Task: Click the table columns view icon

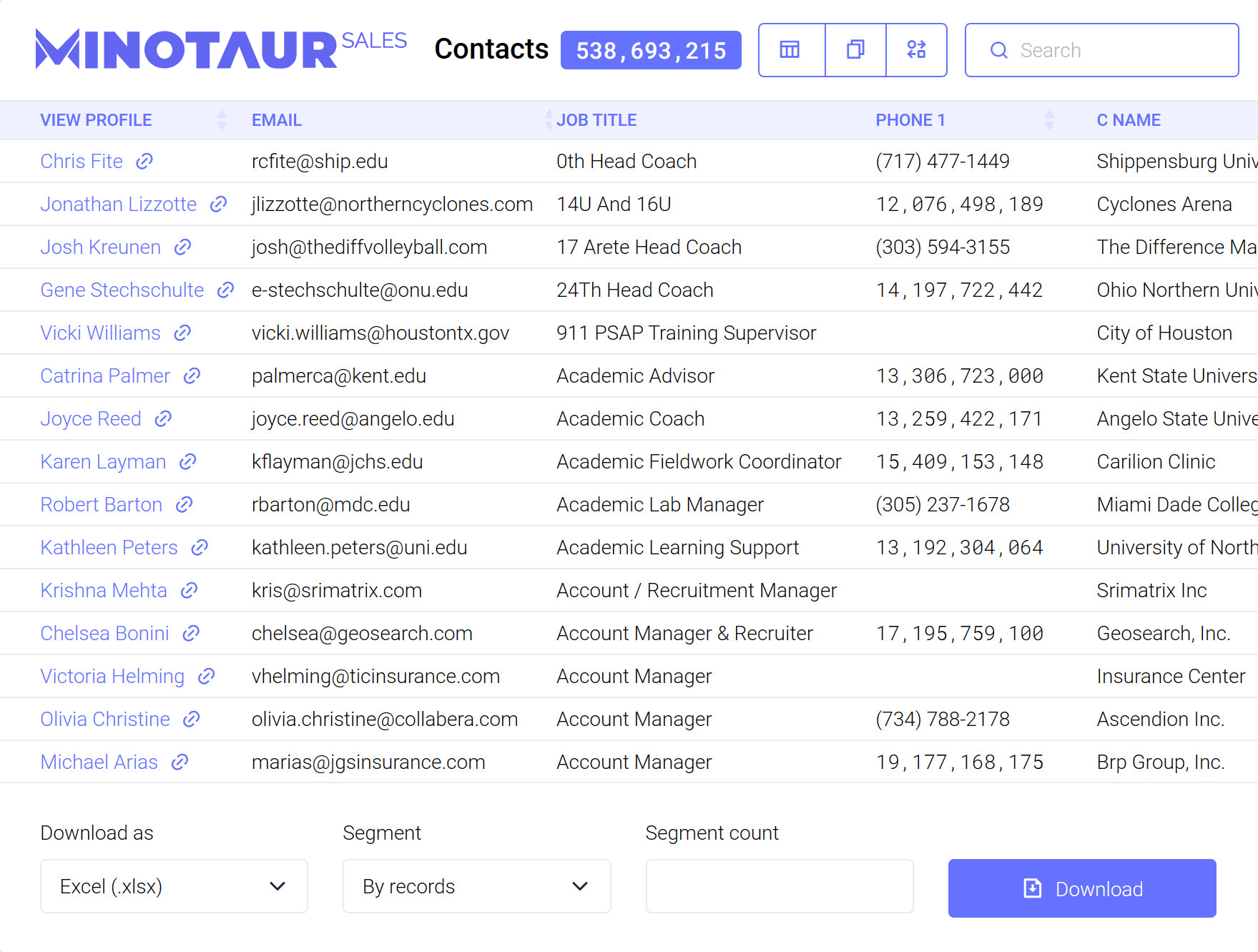Action: pos(790,50)
